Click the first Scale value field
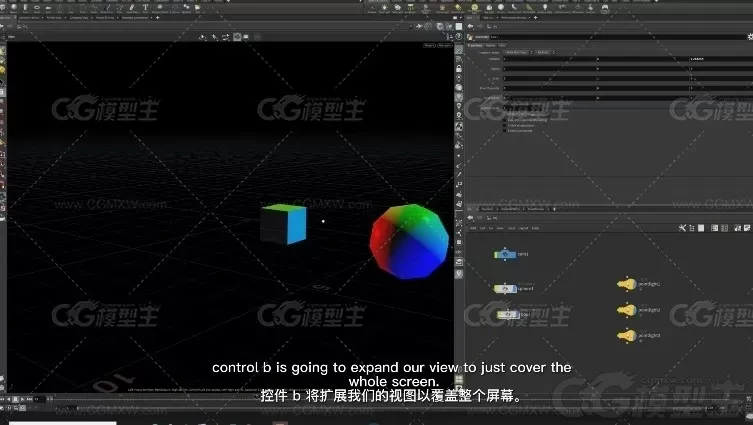Image resolution: width=753 pixels, height=425 pixels. pyautogui.click(x=550, y=78)
